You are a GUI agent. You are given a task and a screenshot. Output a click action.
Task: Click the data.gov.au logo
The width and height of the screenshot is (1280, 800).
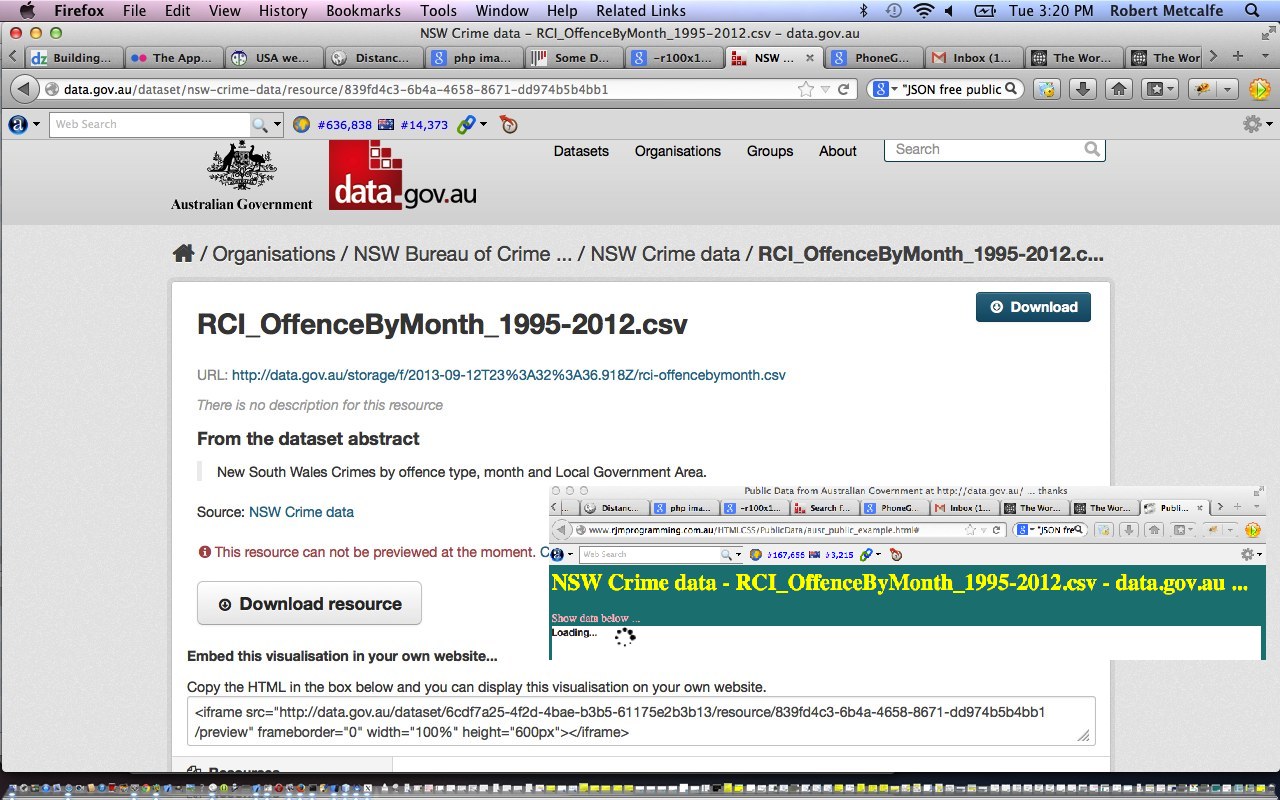[403, 174]
